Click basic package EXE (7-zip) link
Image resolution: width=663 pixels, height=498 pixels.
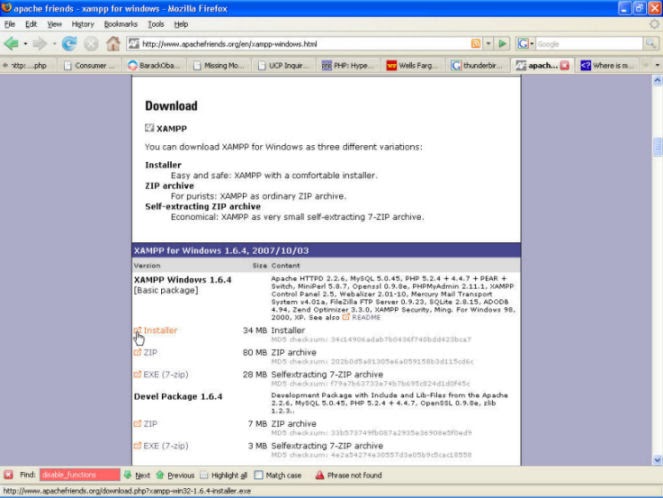(x=166, y=375)
